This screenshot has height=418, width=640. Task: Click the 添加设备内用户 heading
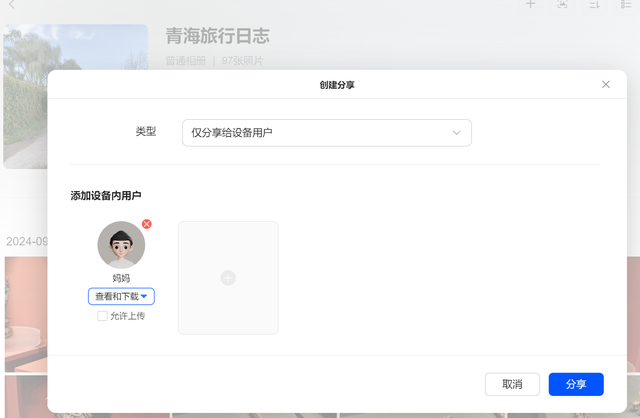(x=106, y=196)
